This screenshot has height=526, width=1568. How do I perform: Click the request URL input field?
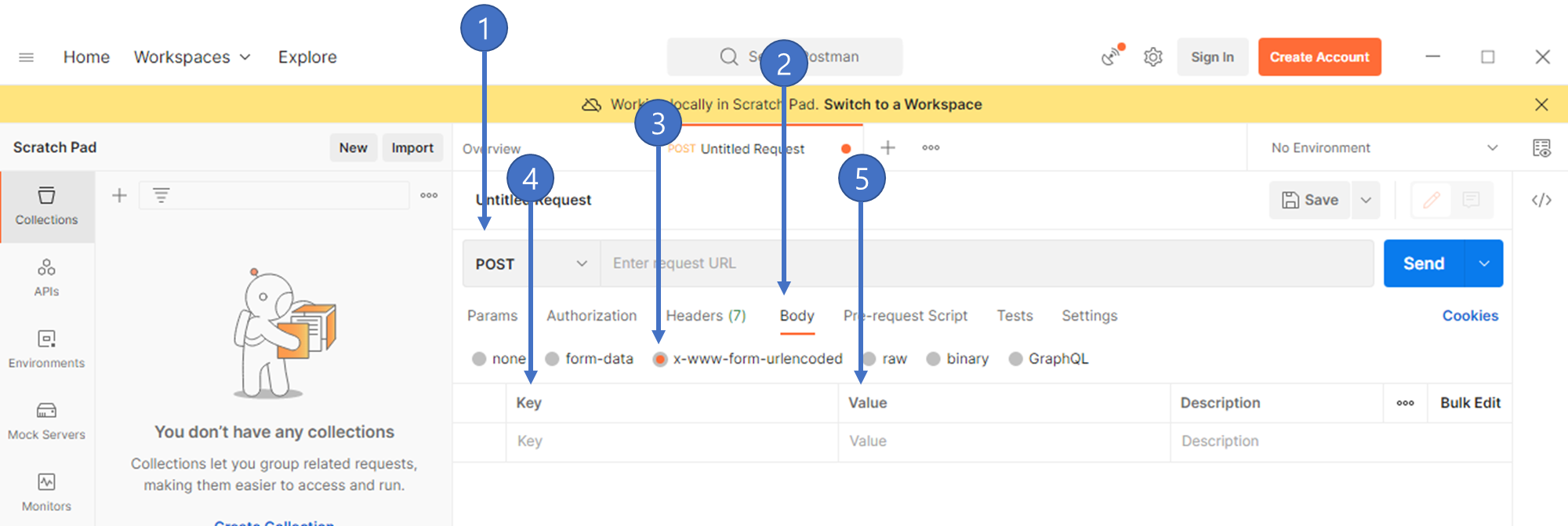pyautogui.click(x=987, y=263)
